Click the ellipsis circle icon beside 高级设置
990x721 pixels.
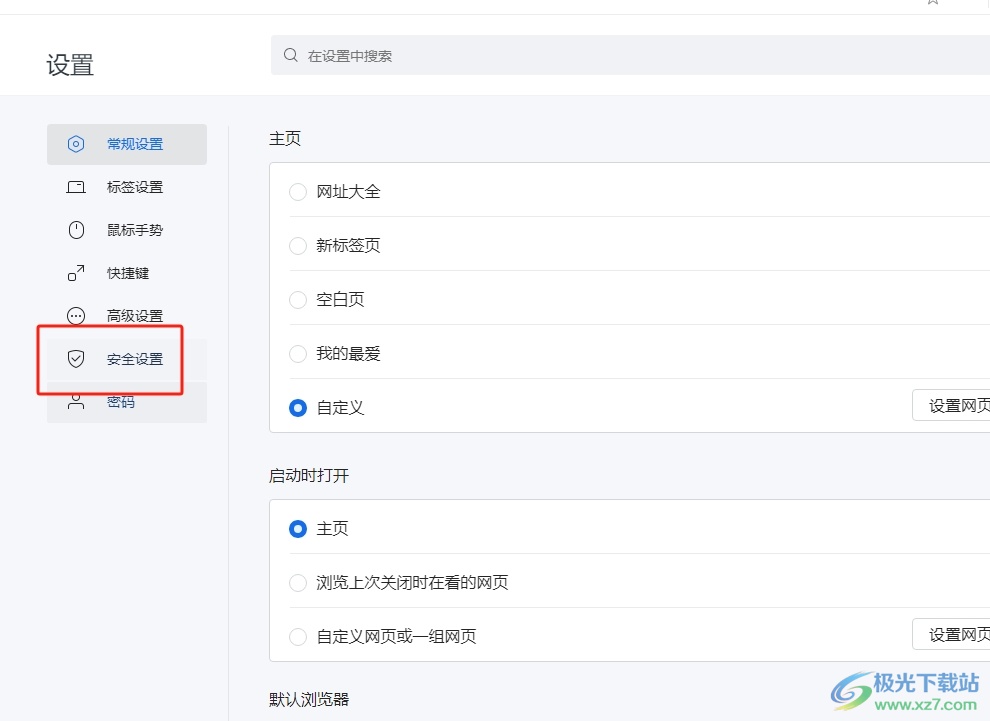[x=76, y=316]
